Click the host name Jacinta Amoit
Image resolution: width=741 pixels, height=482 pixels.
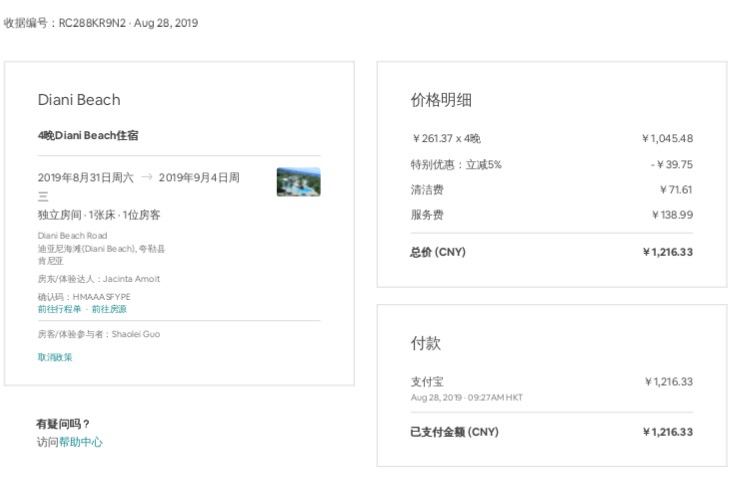131,279
